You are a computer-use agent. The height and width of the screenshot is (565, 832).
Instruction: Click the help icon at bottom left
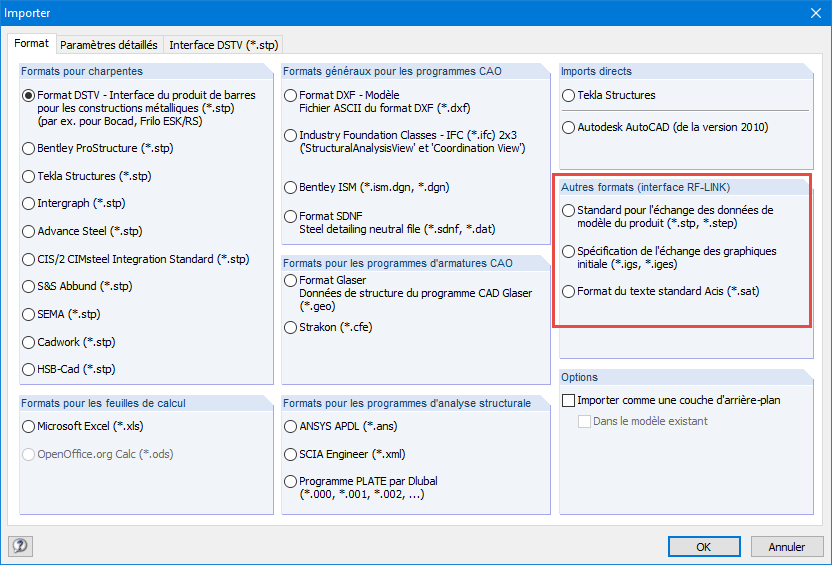[20, 546]
